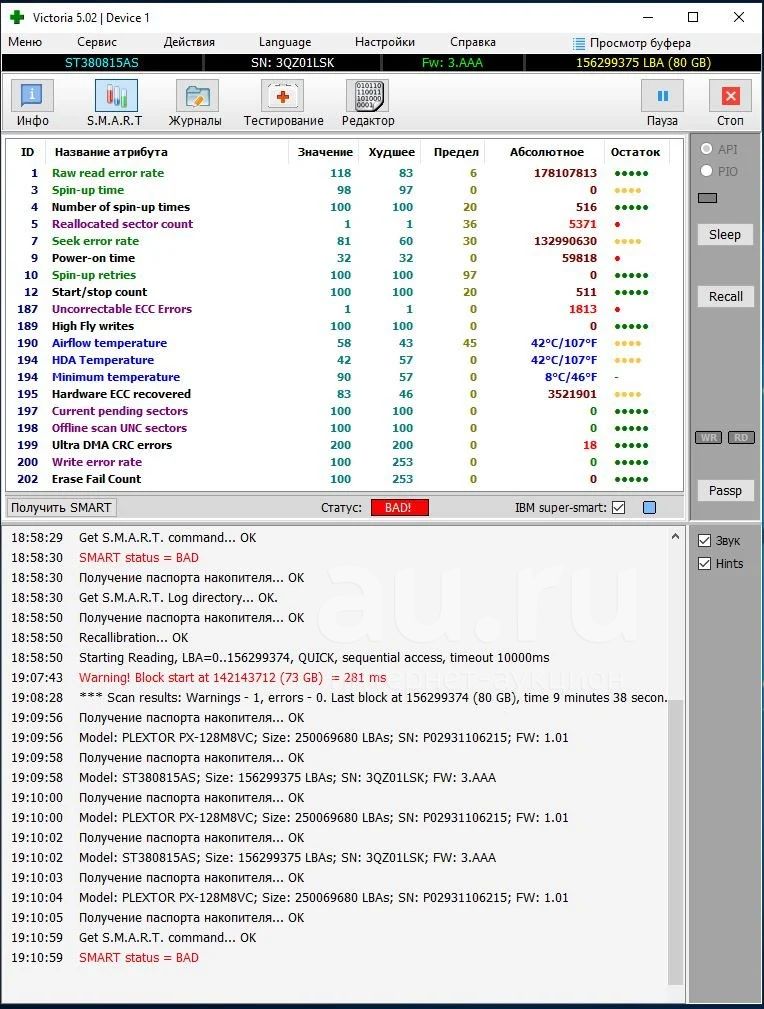The height and width of the screenshot is (1009, 764).
Task: Select the Erase Fail Count attribute
Action: pyautogui.click(x=97, y=479)
